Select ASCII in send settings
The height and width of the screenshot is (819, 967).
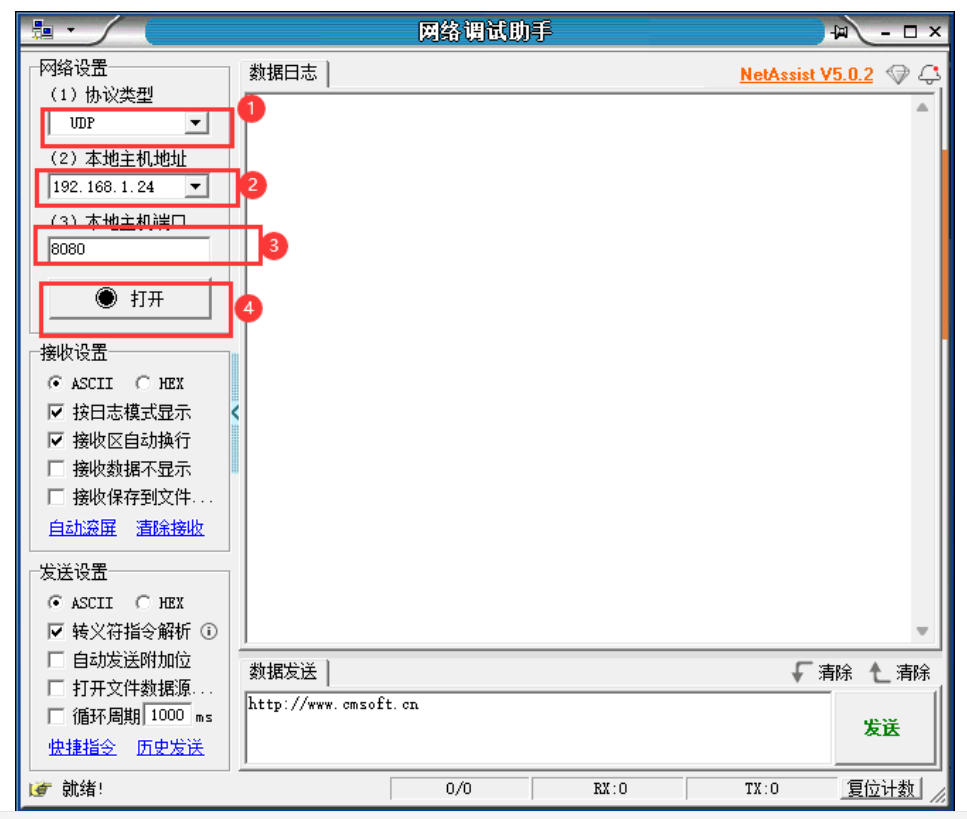pos(81,603)
